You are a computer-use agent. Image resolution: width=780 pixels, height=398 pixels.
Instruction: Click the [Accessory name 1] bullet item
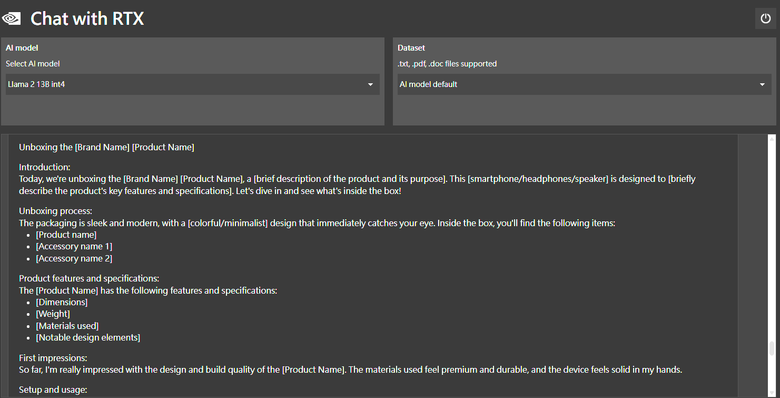click(74, 246)
